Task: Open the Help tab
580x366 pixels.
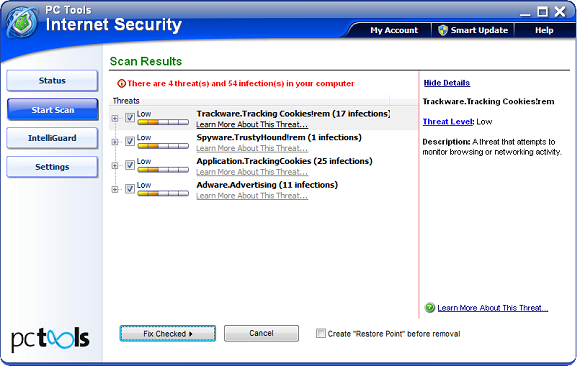Action: tap(544, 30)
